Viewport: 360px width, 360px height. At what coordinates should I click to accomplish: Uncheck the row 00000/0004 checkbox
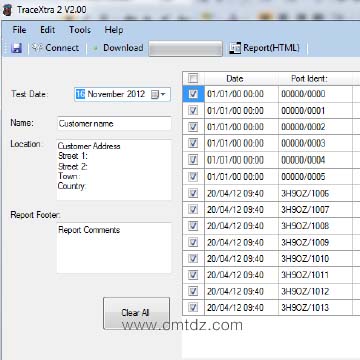[193, 160]
